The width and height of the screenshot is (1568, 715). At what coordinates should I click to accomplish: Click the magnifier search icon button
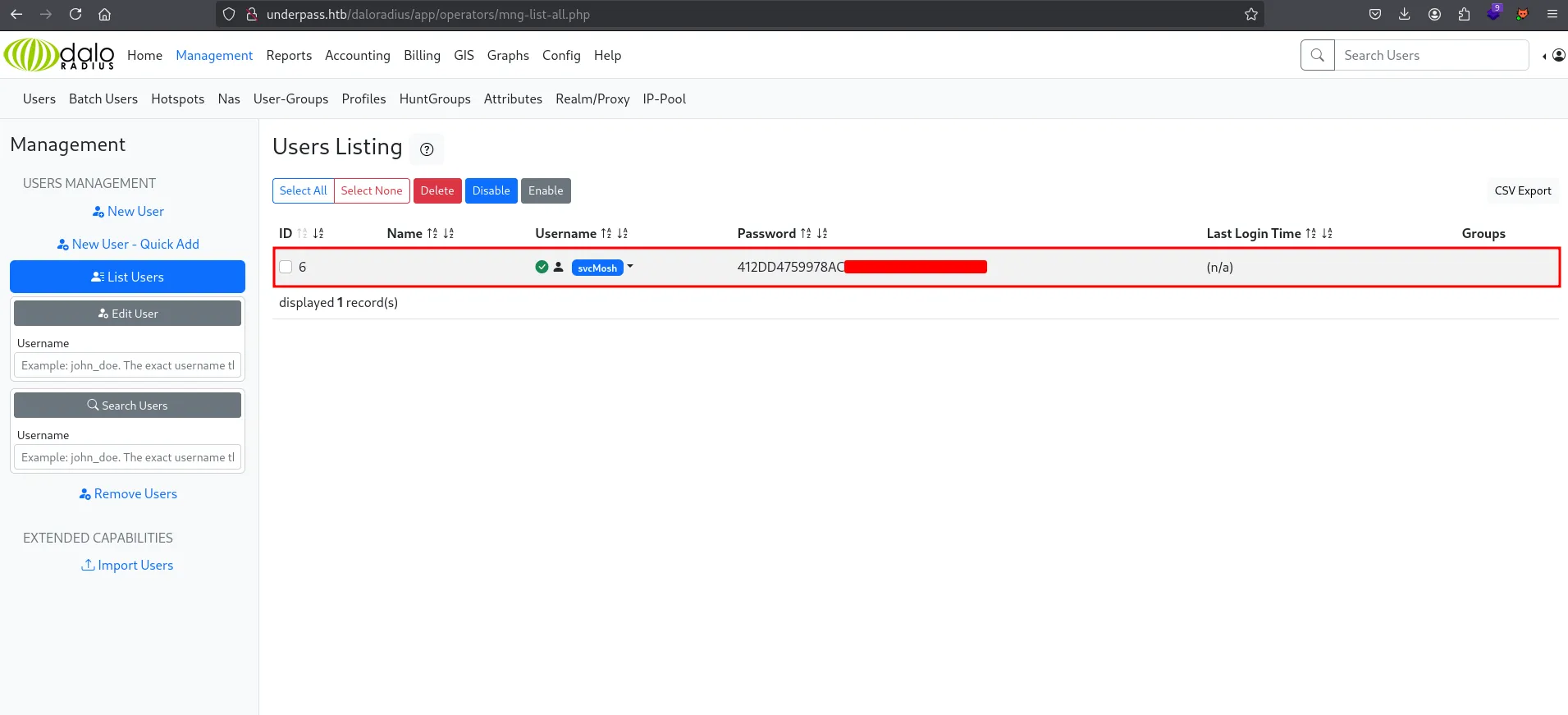pos(1317,55)
